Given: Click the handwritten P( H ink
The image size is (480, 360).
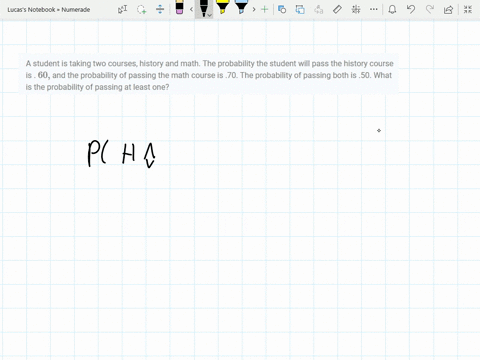Looking at the screenshot, I should coord(121,153).
